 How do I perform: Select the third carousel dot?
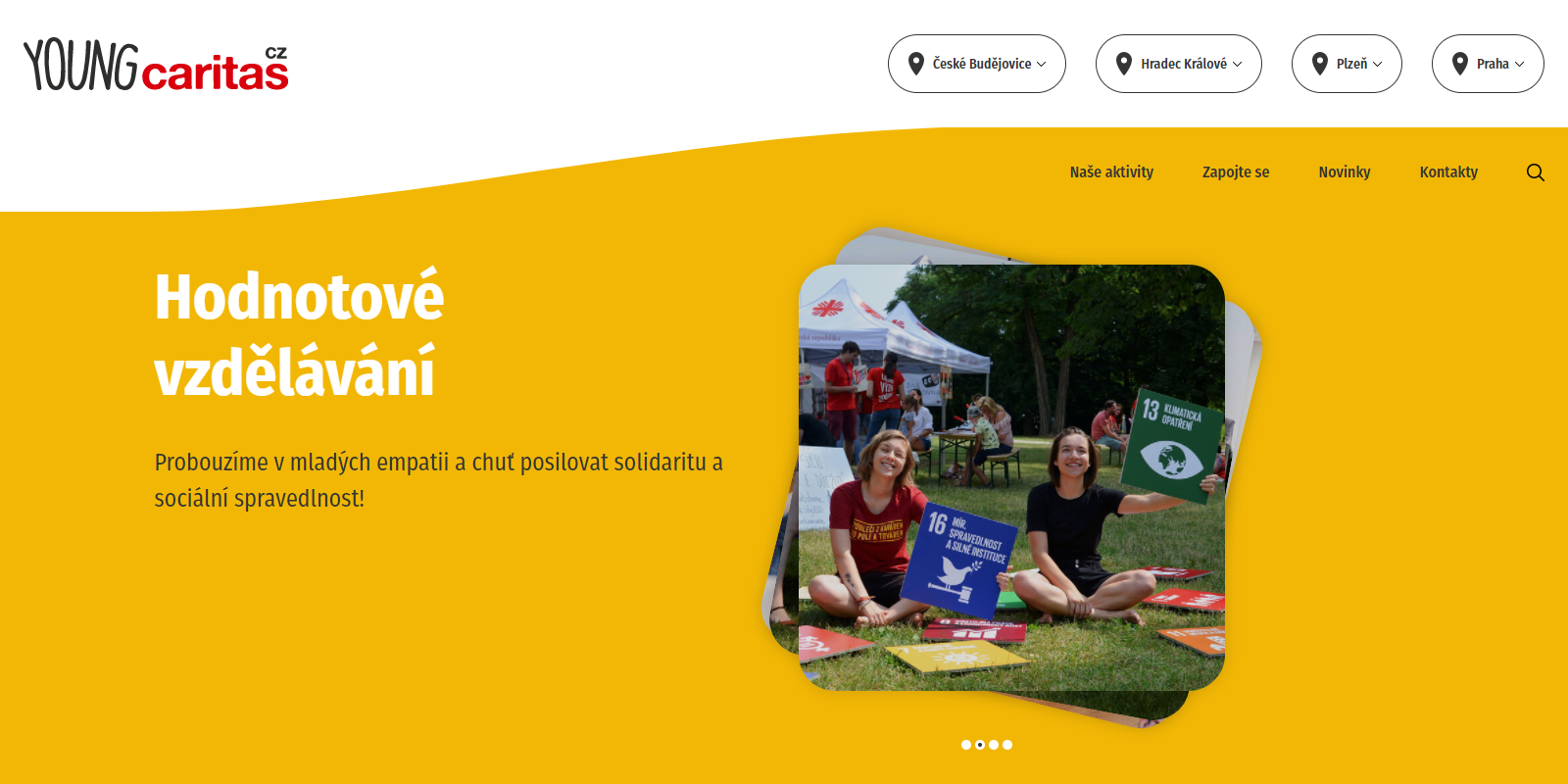(994, 745)
